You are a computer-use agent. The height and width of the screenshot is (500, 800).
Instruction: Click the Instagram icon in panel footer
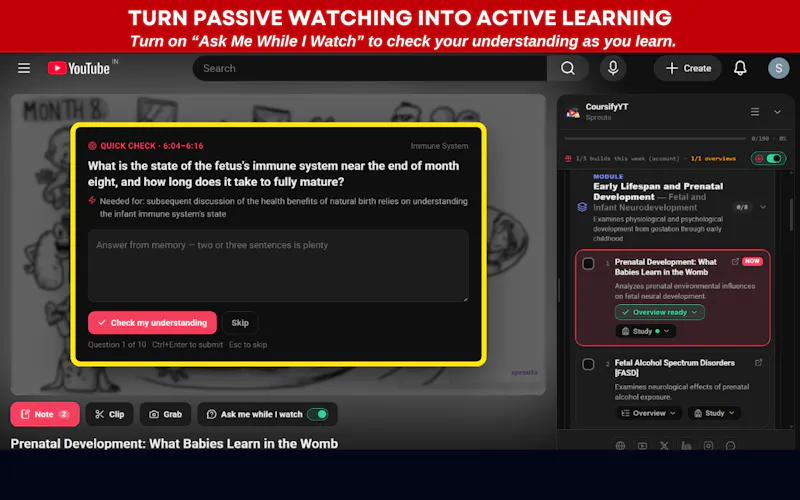pyautogui.click(x=708, y=445)
